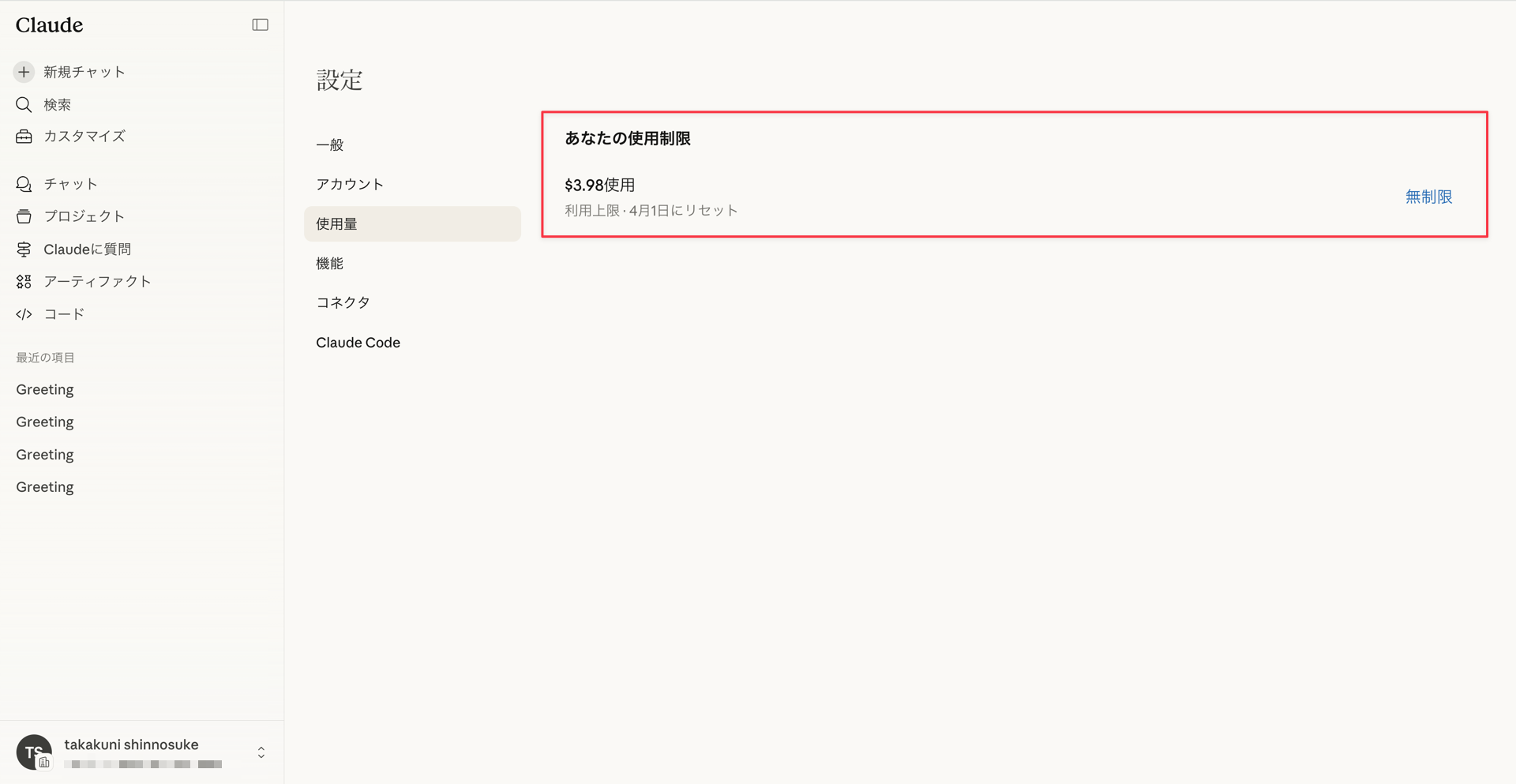This screenshot has height=784, width=1516.
Task: Open the 機能 settings tab
Action: click(412, 264)
